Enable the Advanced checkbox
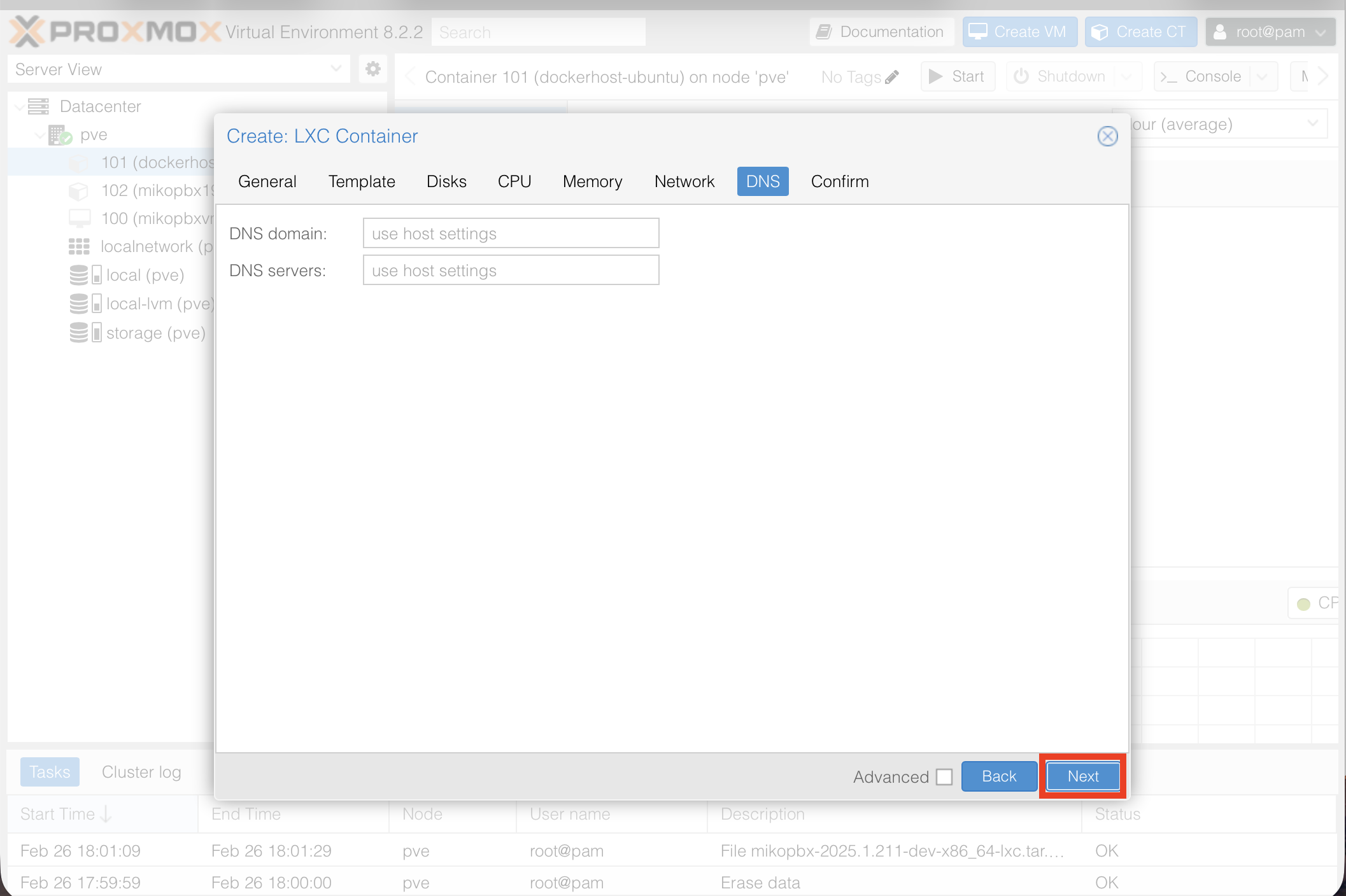Image resolution: width=1346 pixels, height=896 pixels. [944, 777]
